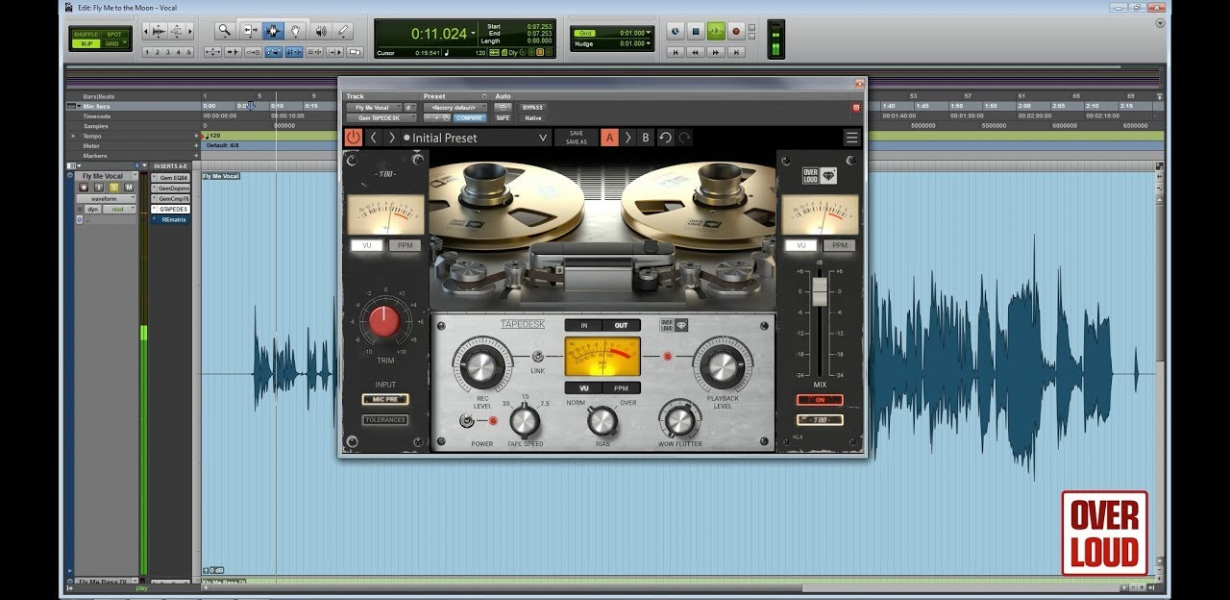Select IN monitoring on Tapedesk
The height and width of the screenshot is (600, 1230).
(x=584, y=325)
